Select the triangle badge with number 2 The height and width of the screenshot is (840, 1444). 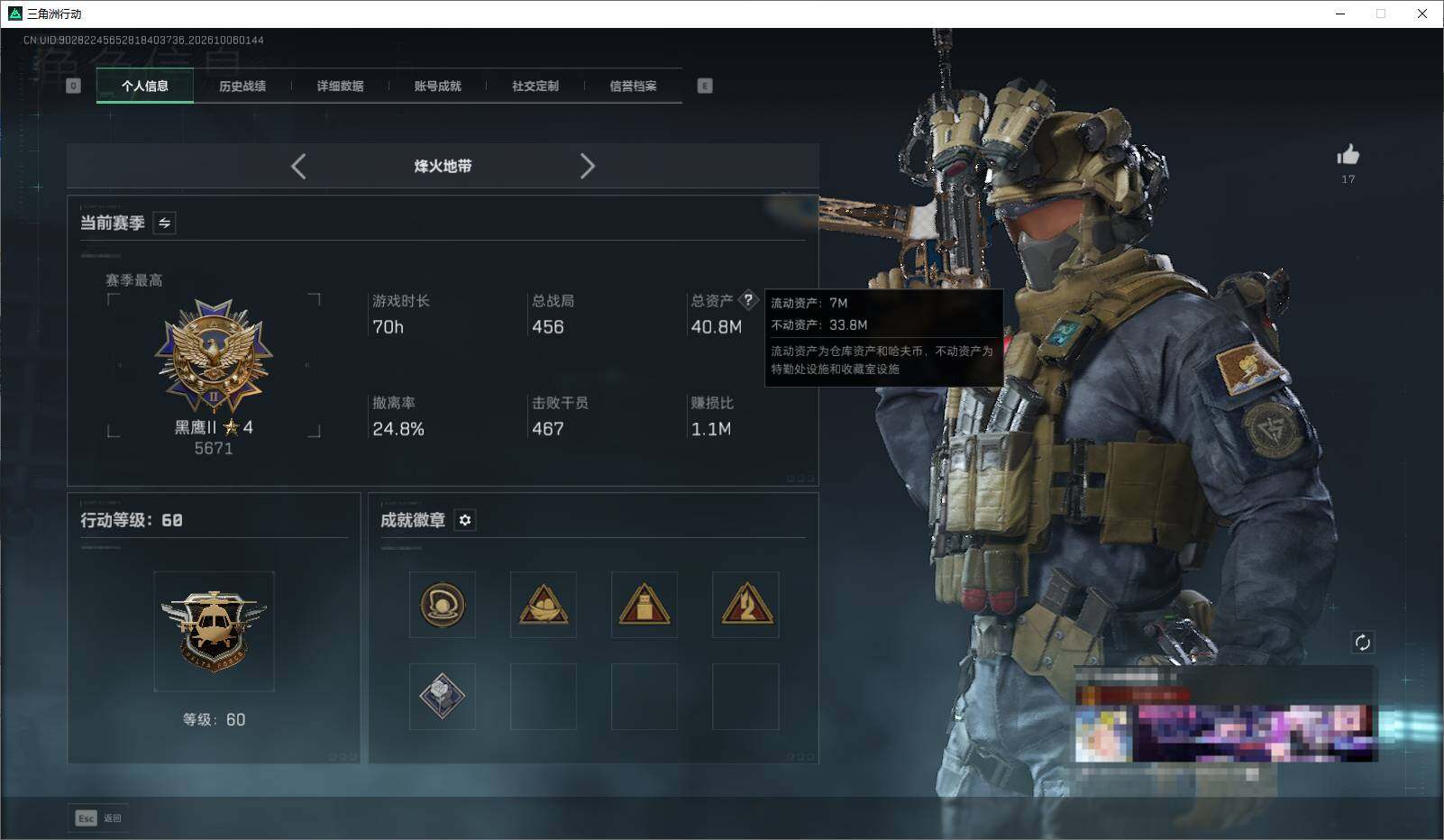coord(745,605)
